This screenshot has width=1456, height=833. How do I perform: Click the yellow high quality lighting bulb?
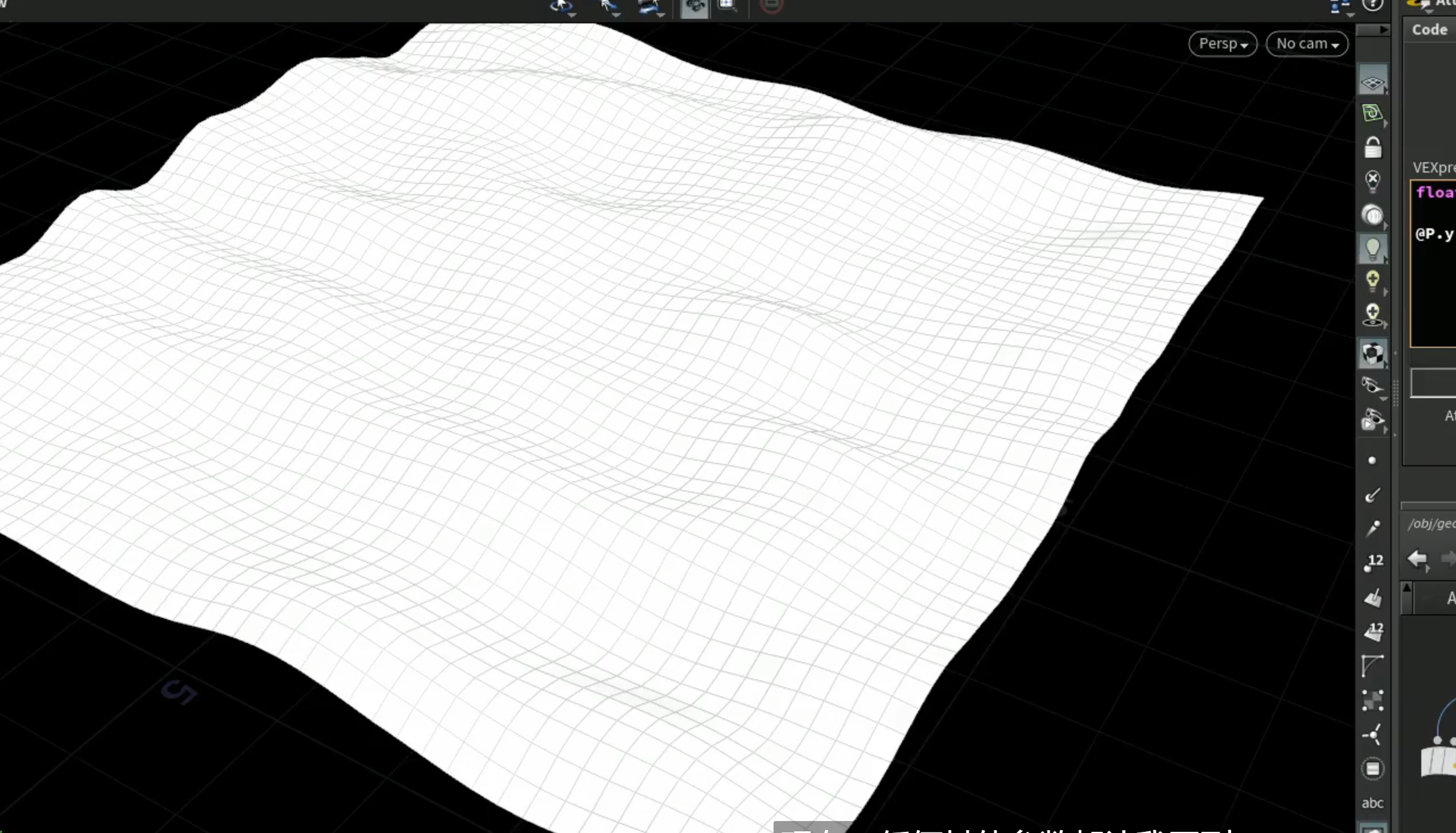tap(1372, 281)
